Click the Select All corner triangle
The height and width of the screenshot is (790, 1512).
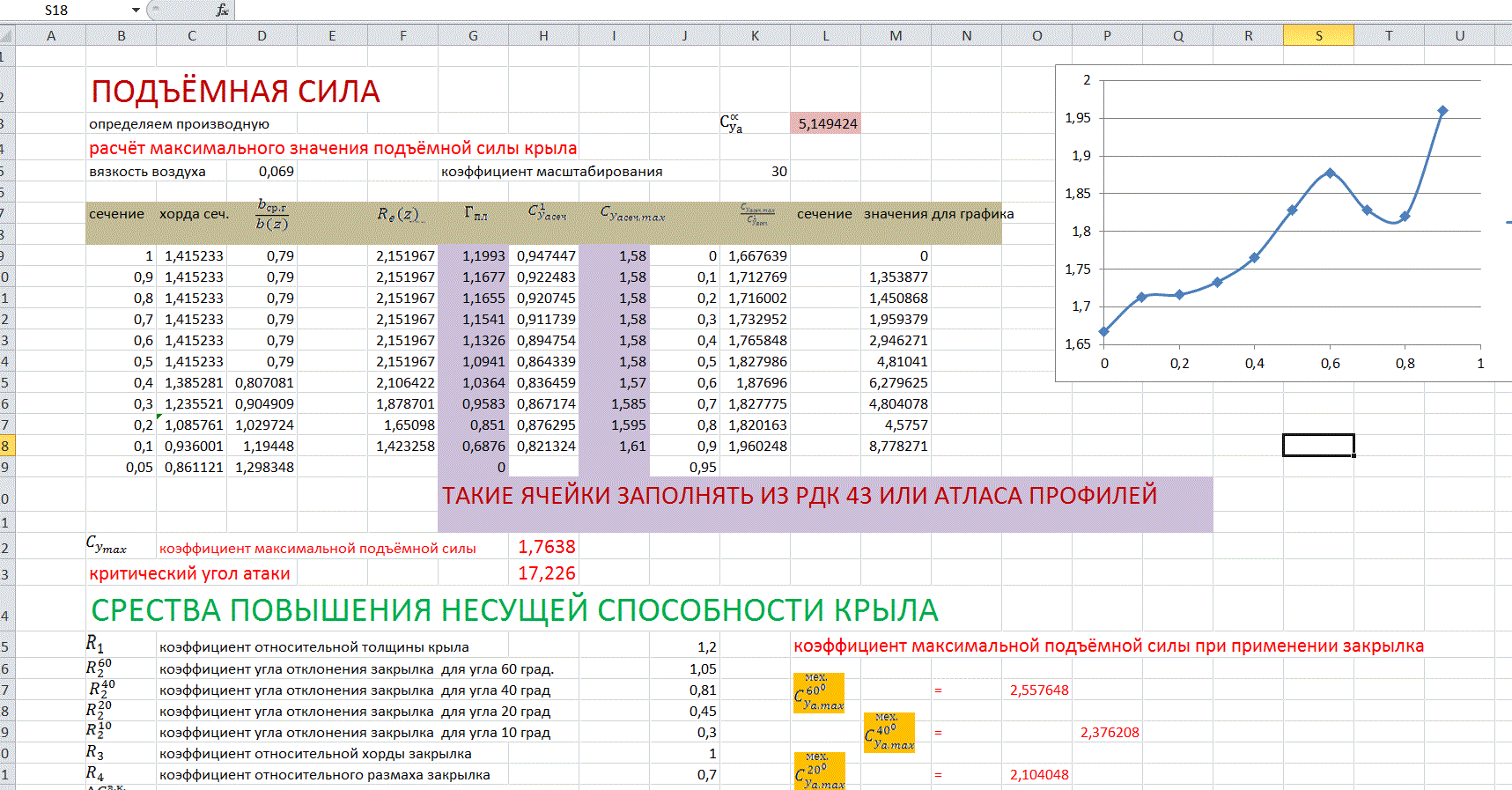click(x=6, y=36)
